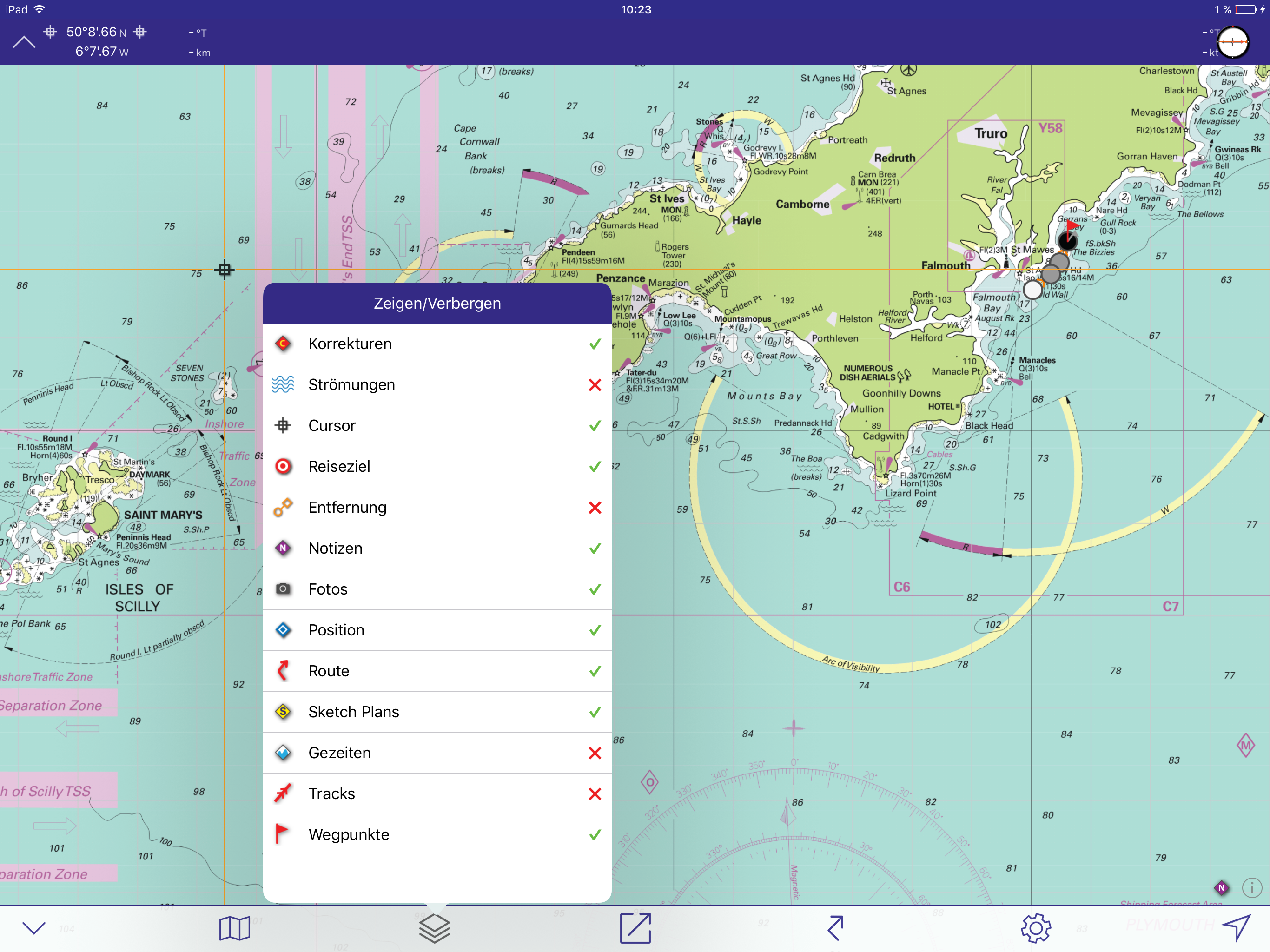Select the route planning arrow icon
Screen dimensions: 1270x952
click(835, 928)
